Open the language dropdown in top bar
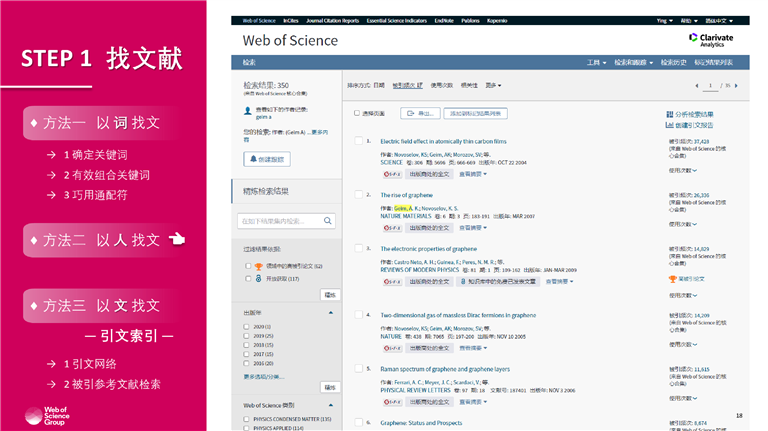The height and width of the screenshot is (431, 768). click(x=719, y=21)
